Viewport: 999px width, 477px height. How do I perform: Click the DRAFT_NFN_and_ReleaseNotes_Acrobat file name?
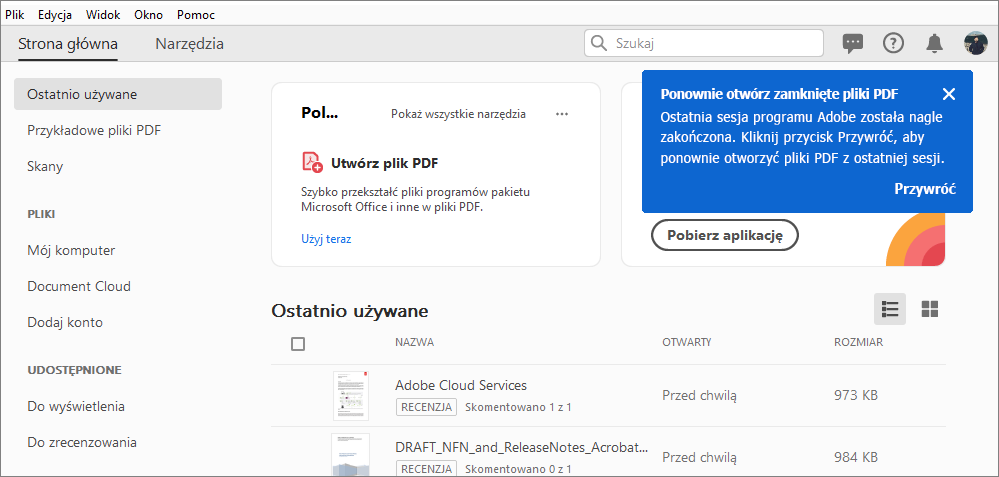(x=521, y=446)
